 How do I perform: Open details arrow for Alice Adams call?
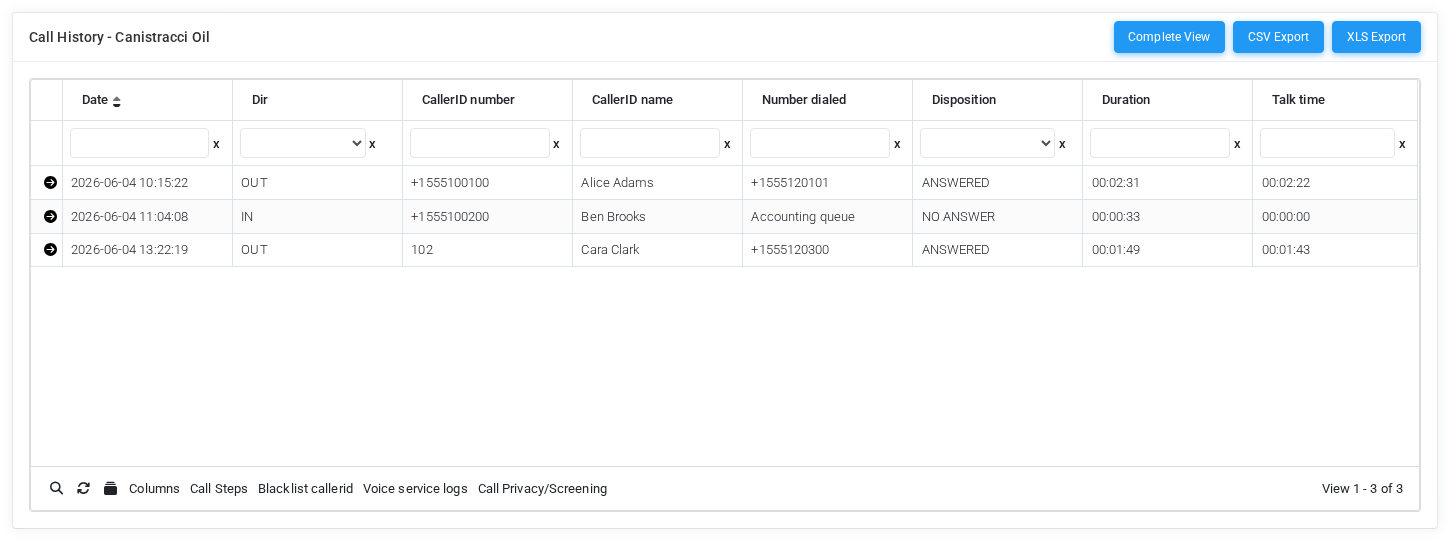click(x=50, y=183)
